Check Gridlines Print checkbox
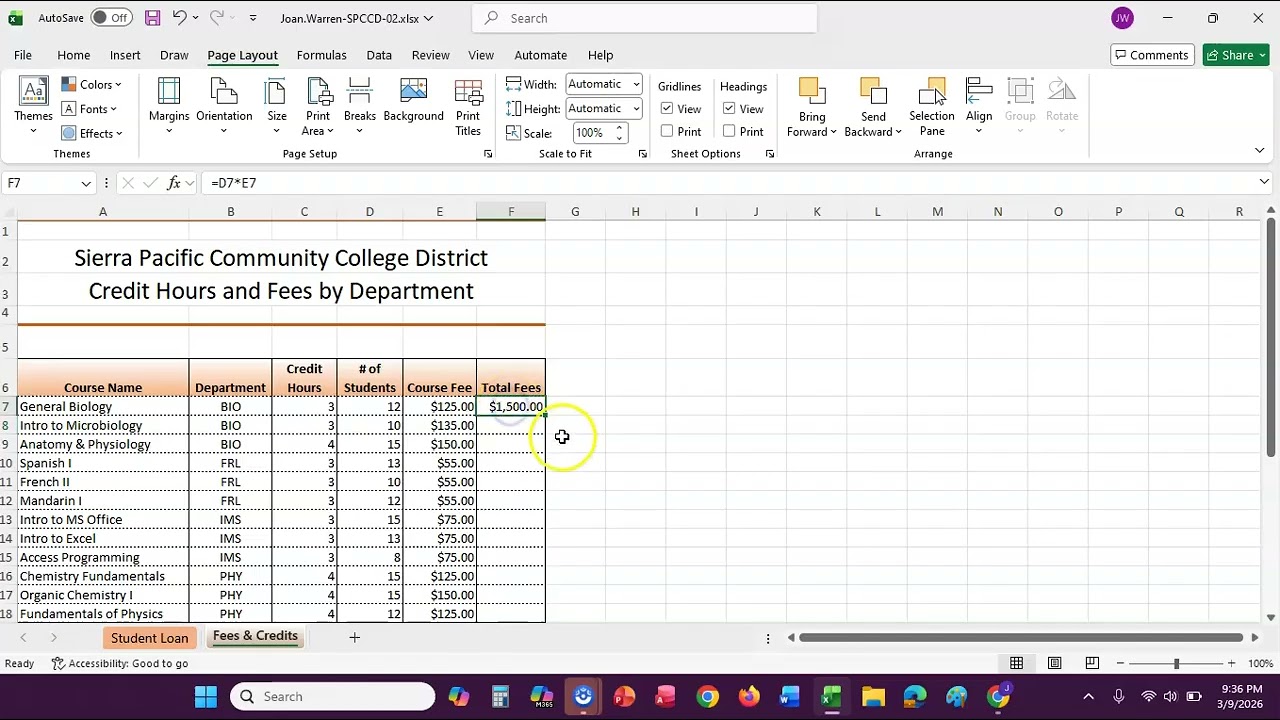The height and width of the screenshot is (720, 1280). [667, 131]
